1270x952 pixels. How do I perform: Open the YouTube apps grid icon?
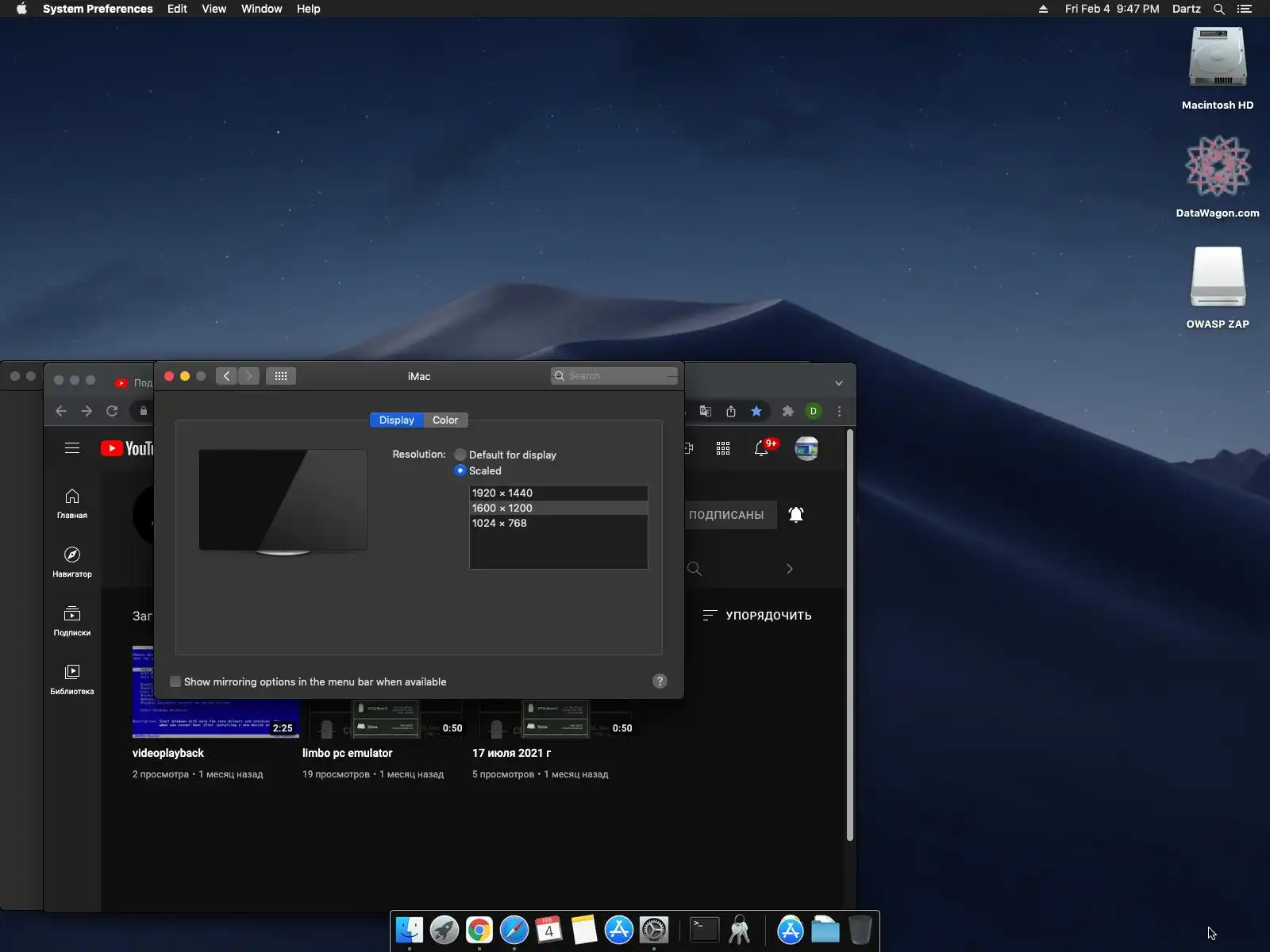723,449
